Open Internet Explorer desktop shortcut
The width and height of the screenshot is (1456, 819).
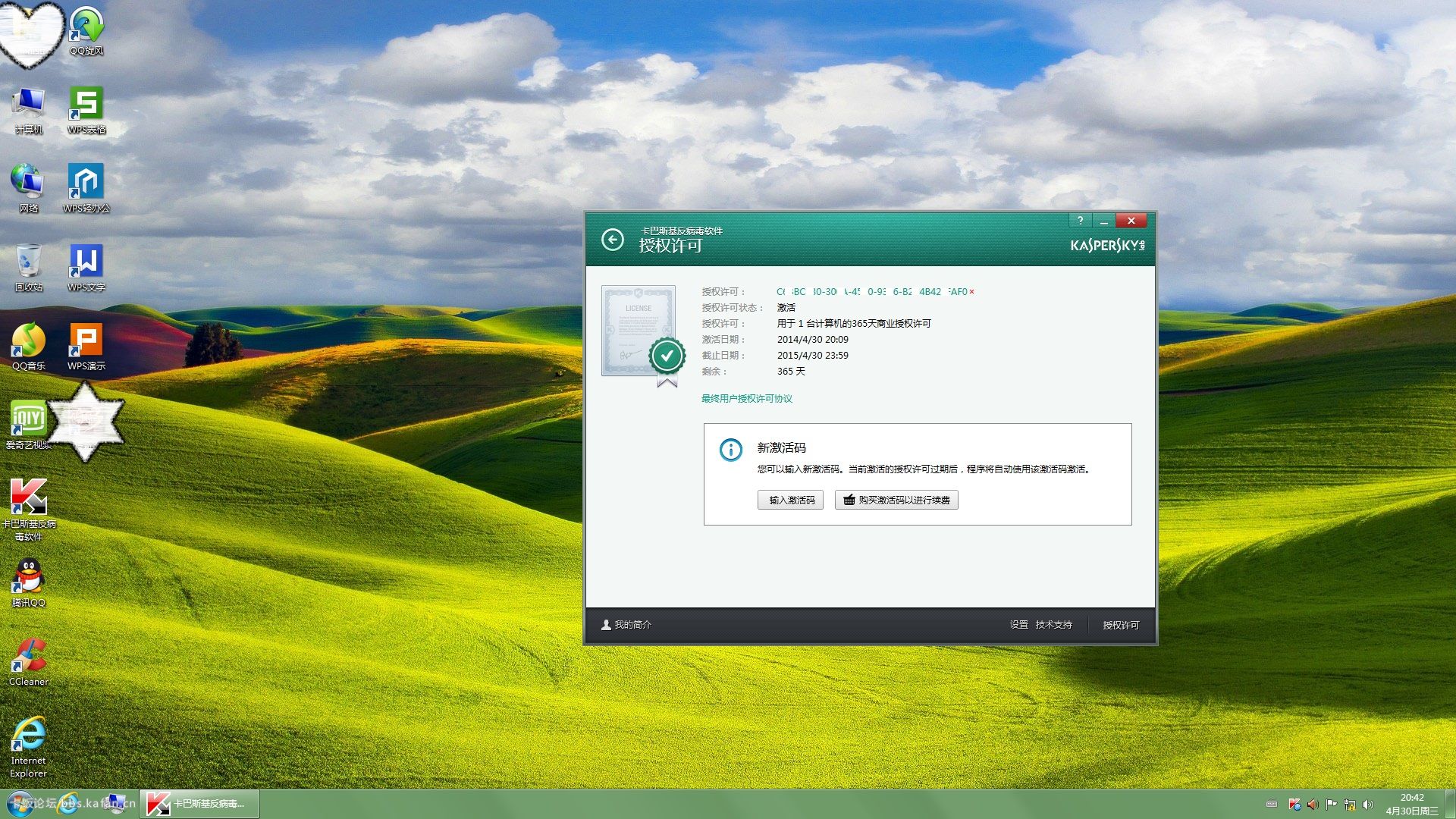pos(29,746)
